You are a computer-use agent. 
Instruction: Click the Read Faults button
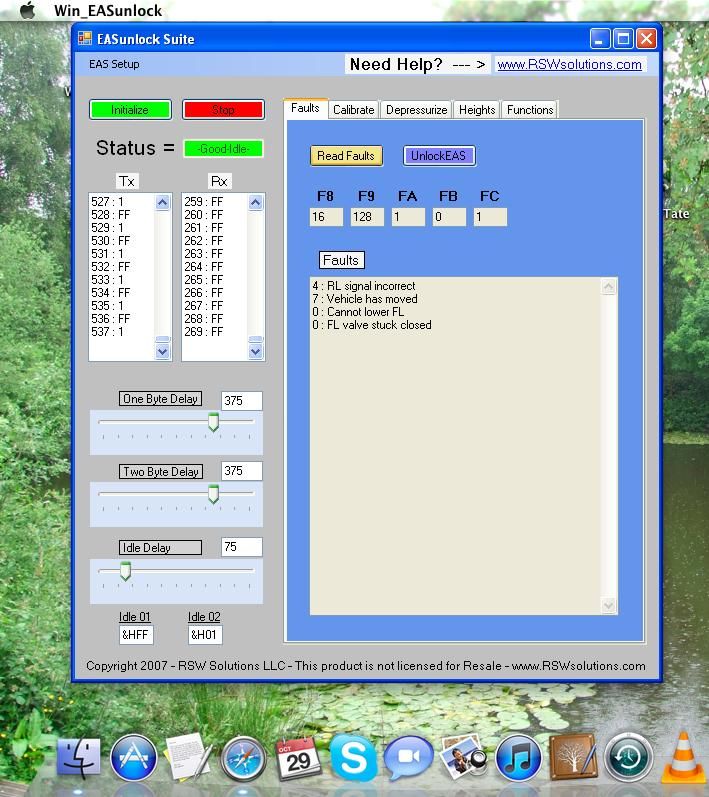346,156
